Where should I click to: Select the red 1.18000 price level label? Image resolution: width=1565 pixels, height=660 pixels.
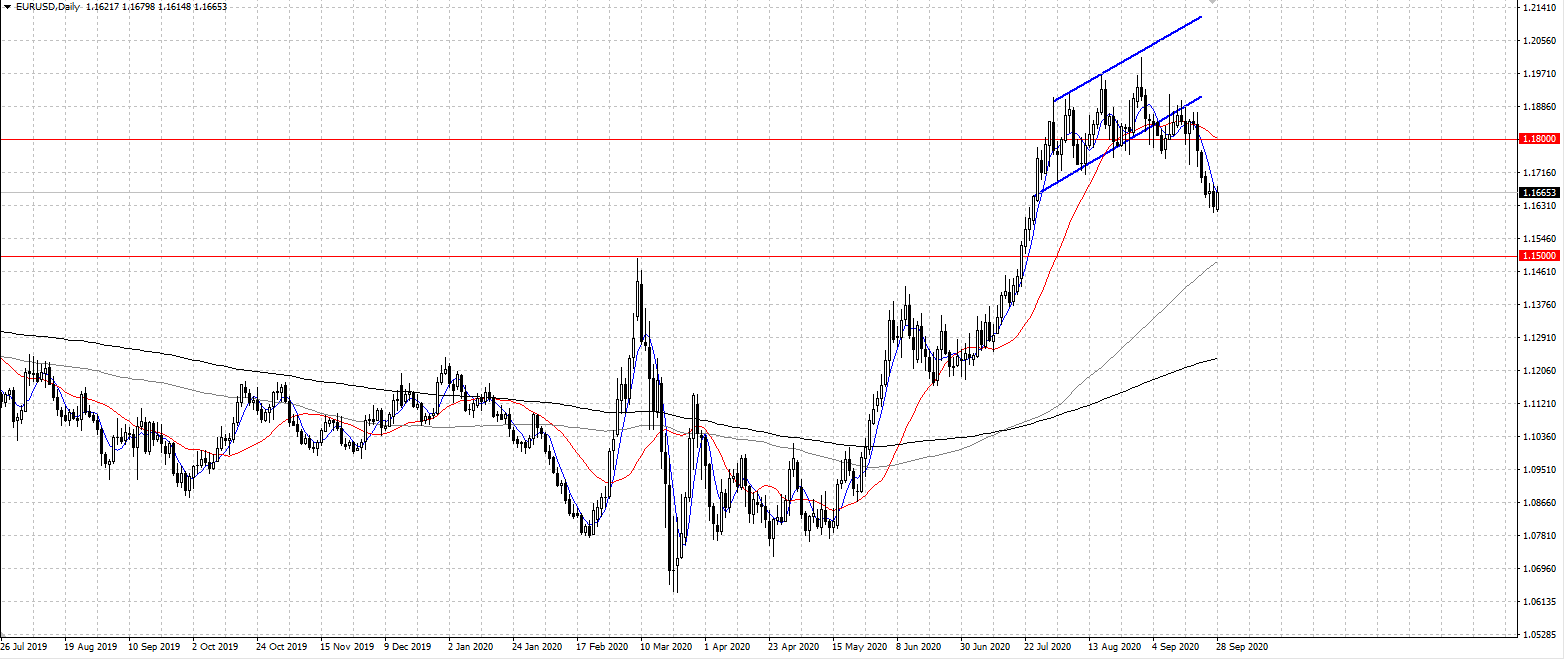click(x=1538, y=139)
